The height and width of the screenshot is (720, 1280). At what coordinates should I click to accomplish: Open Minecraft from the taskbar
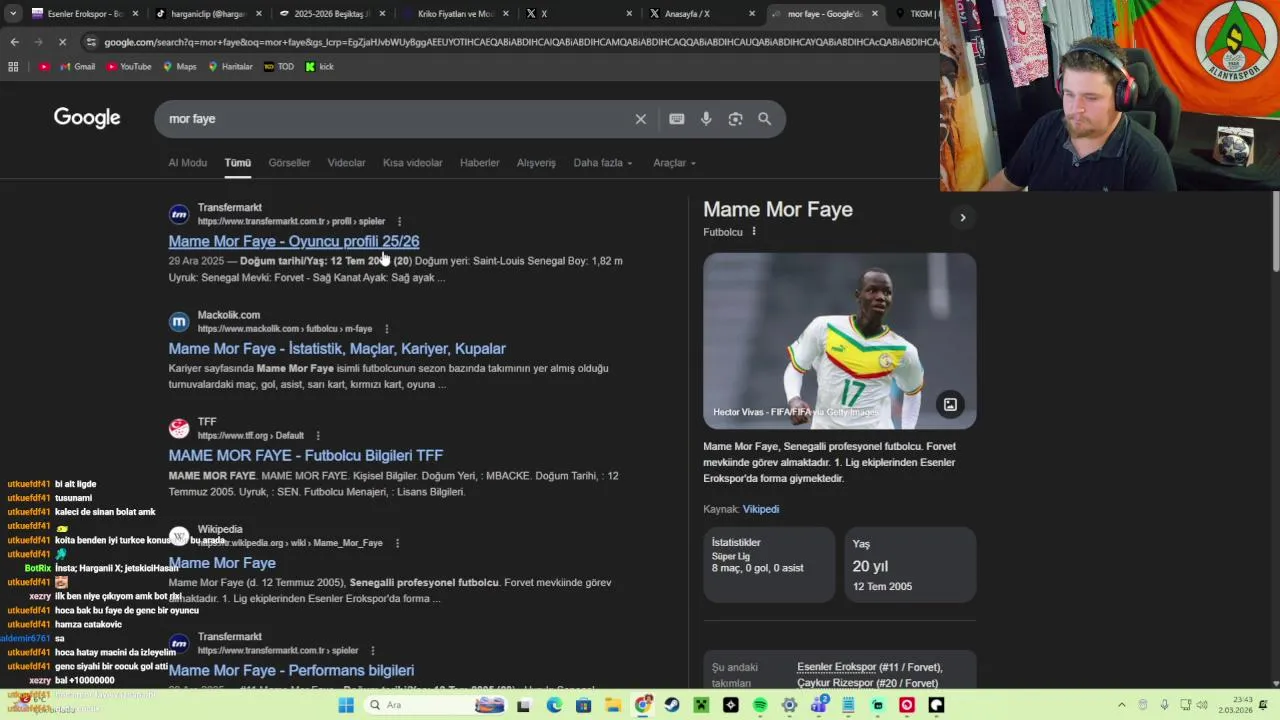pos(701,705)
